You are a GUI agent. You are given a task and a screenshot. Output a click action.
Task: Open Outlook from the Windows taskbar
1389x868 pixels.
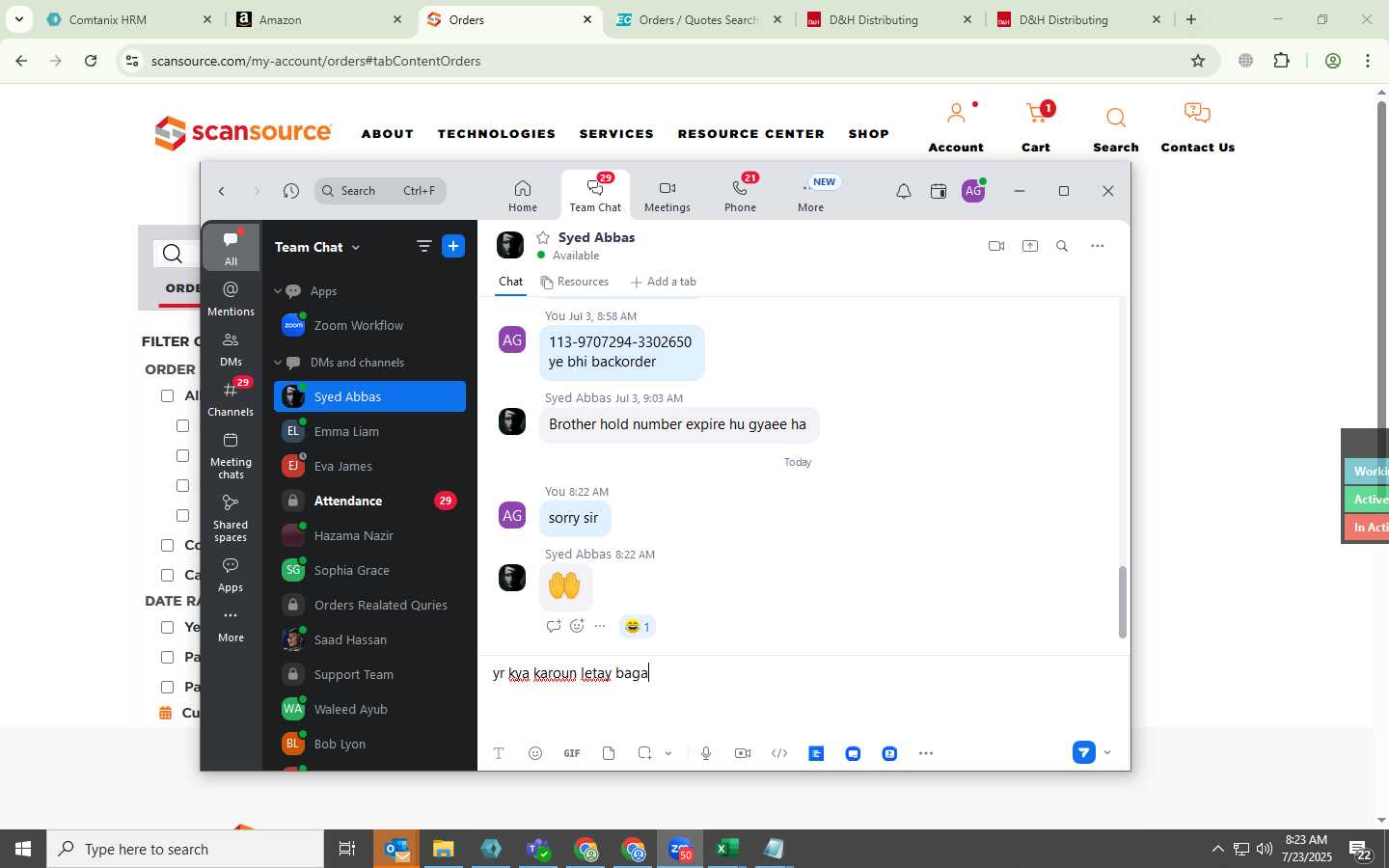tap(396, 849)
